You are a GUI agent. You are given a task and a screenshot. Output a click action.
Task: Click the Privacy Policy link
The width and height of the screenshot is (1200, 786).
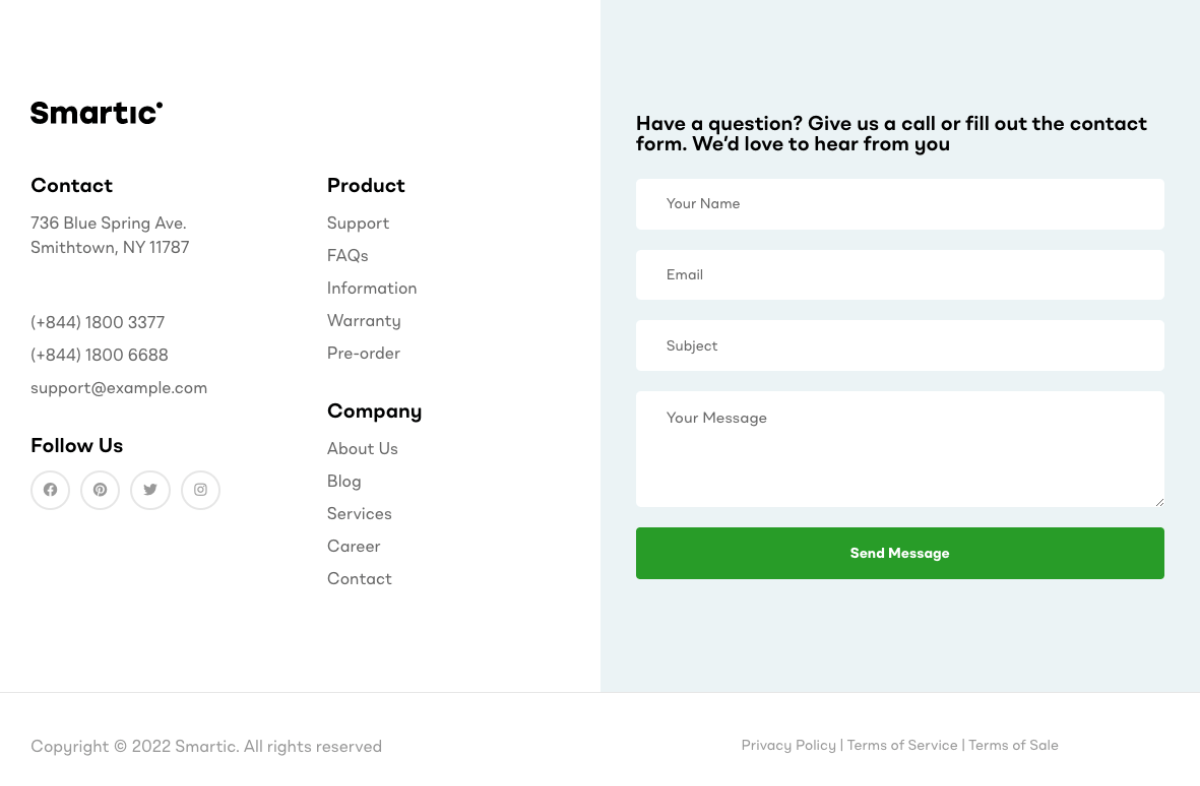(788, 745)
